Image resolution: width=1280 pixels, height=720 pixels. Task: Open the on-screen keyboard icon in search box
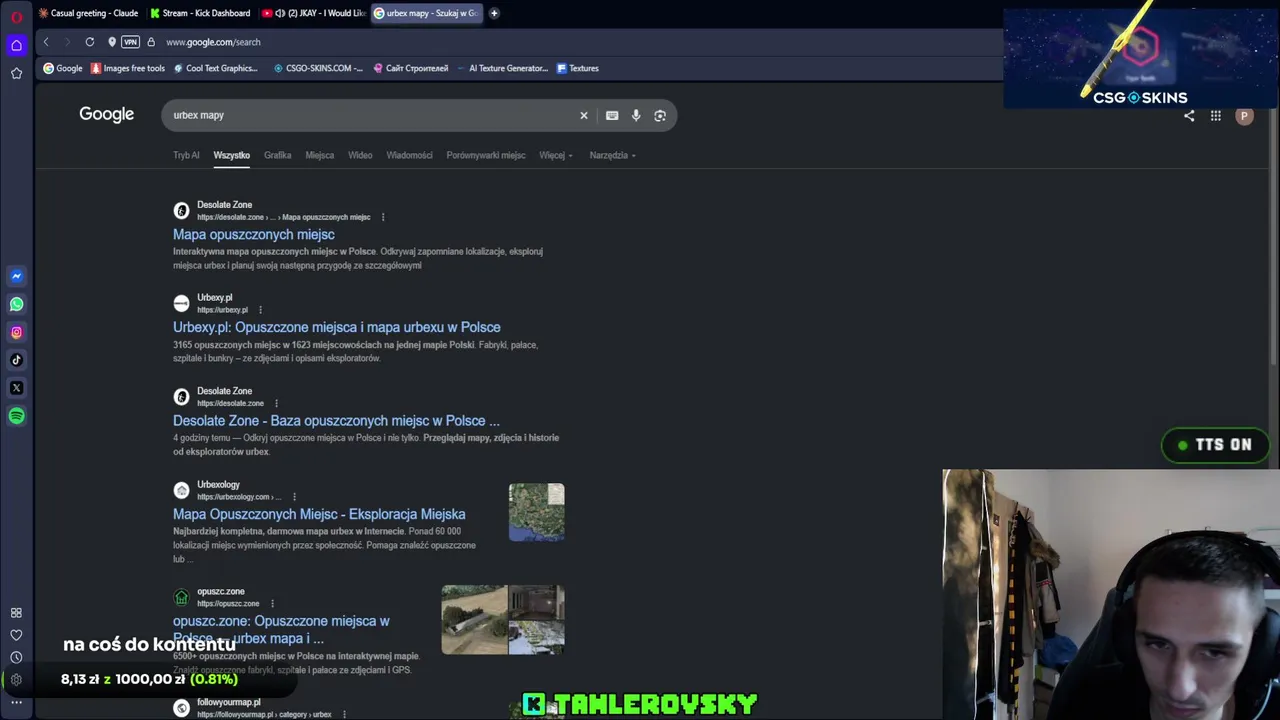(612, 115)
